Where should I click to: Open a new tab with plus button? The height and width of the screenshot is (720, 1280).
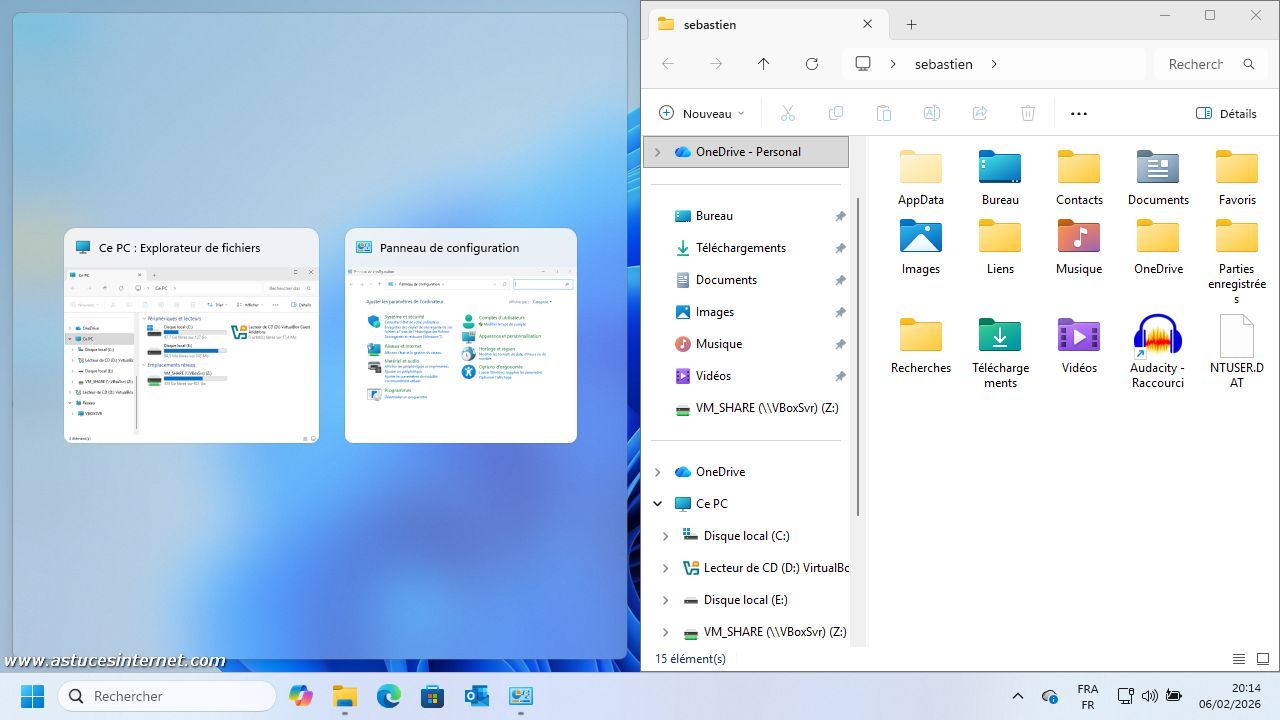[x=911, y=24]
